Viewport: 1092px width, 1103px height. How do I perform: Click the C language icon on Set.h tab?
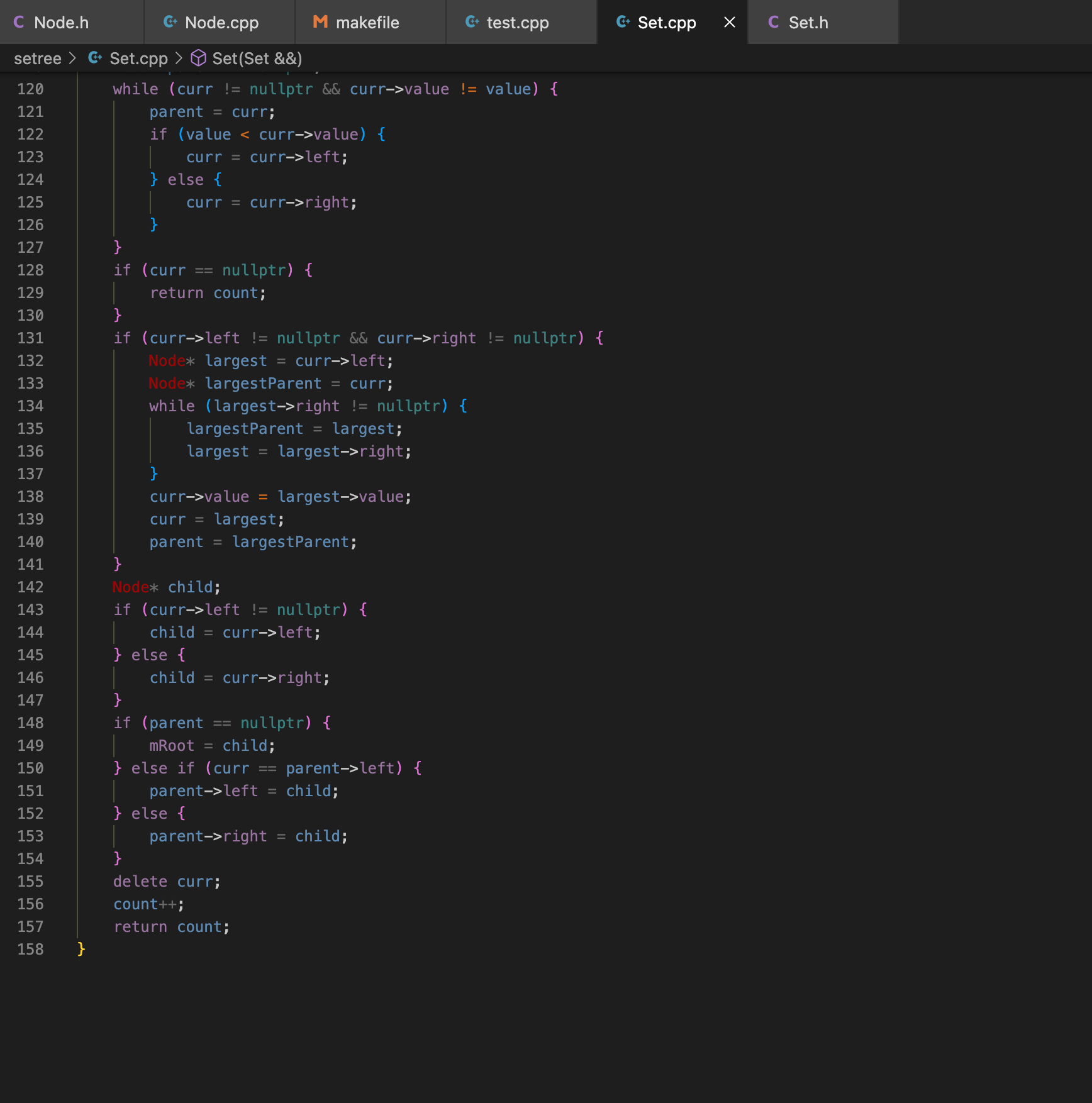772,22
